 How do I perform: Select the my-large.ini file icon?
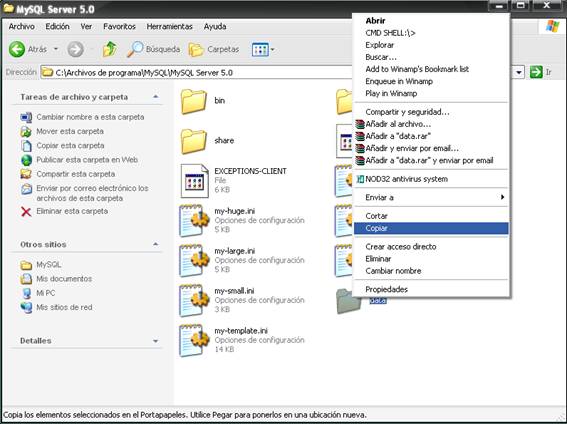[195, 260]
